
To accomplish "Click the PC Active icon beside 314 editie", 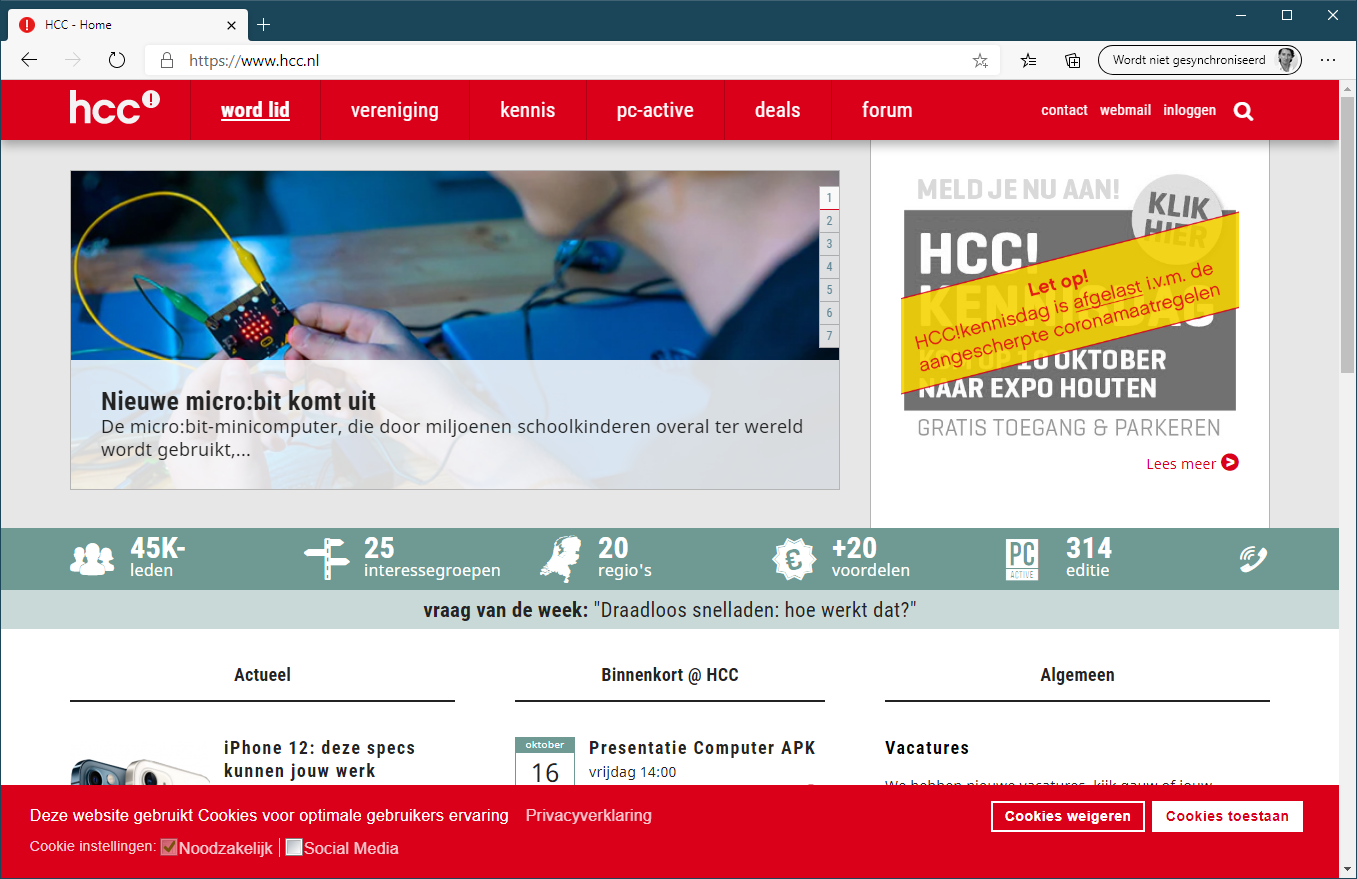I will pyautogui.click(x=1022, y=559).
